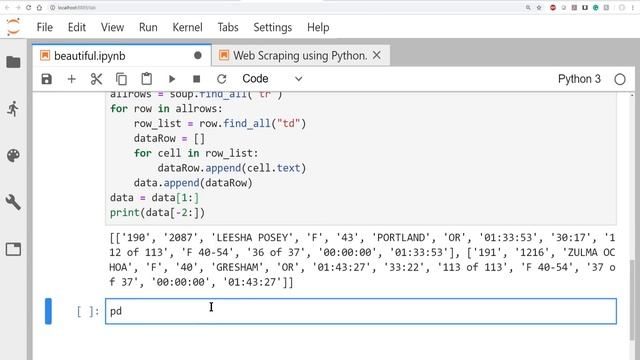
Task: Click the 'for cell in row_list:' line
Action: 196,153
